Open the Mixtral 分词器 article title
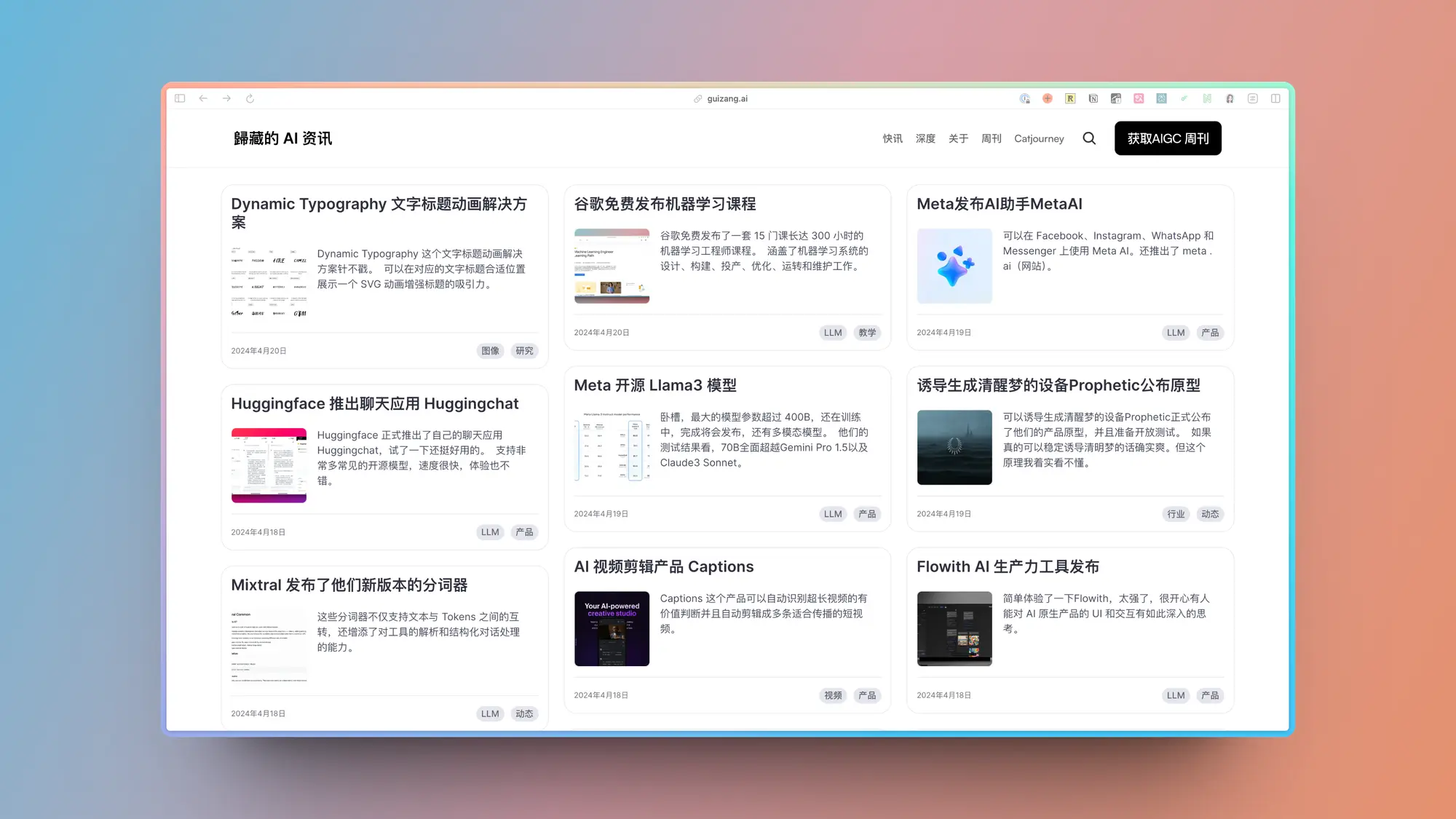The width and height of the screenshot is (1456, 819). coord(349,585)
